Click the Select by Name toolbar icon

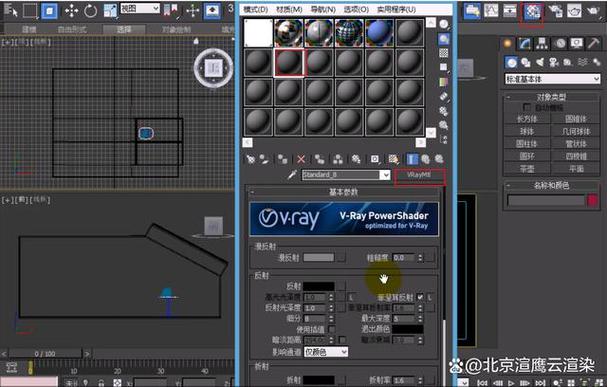11,10
